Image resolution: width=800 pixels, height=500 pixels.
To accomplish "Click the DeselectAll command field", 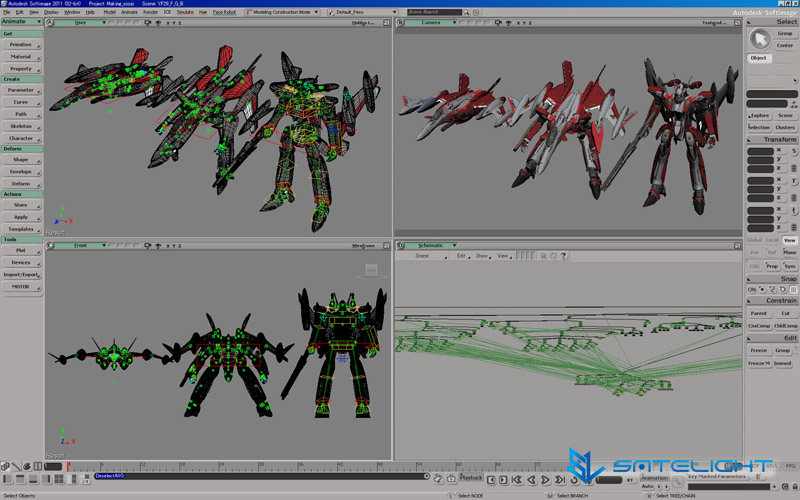I will click(x=262, y=476).
